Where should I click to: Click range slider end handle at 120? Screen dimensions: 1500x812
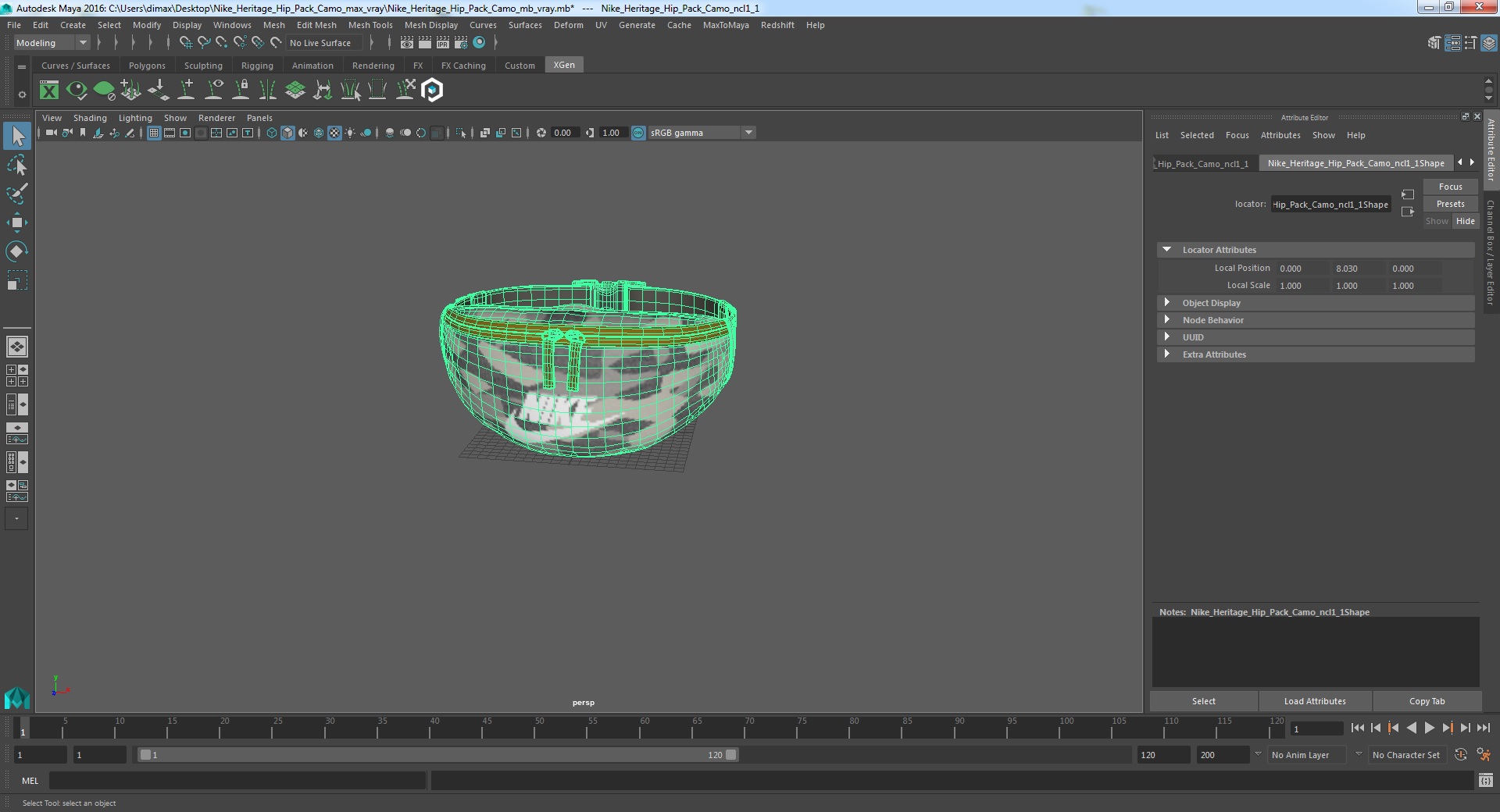(730, 755)
